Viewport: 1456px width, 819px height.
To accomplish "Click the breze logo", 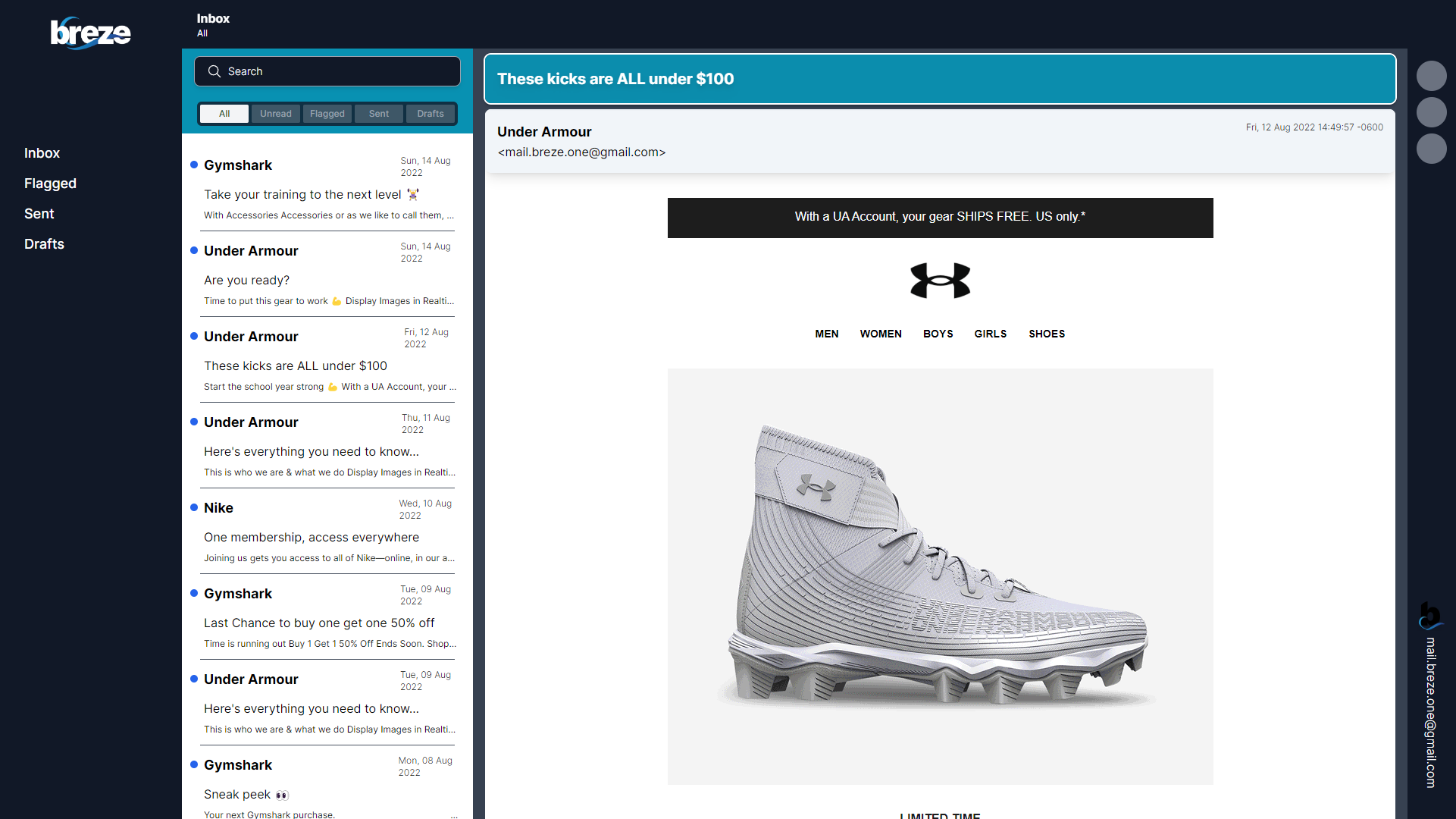I will 91,33.
